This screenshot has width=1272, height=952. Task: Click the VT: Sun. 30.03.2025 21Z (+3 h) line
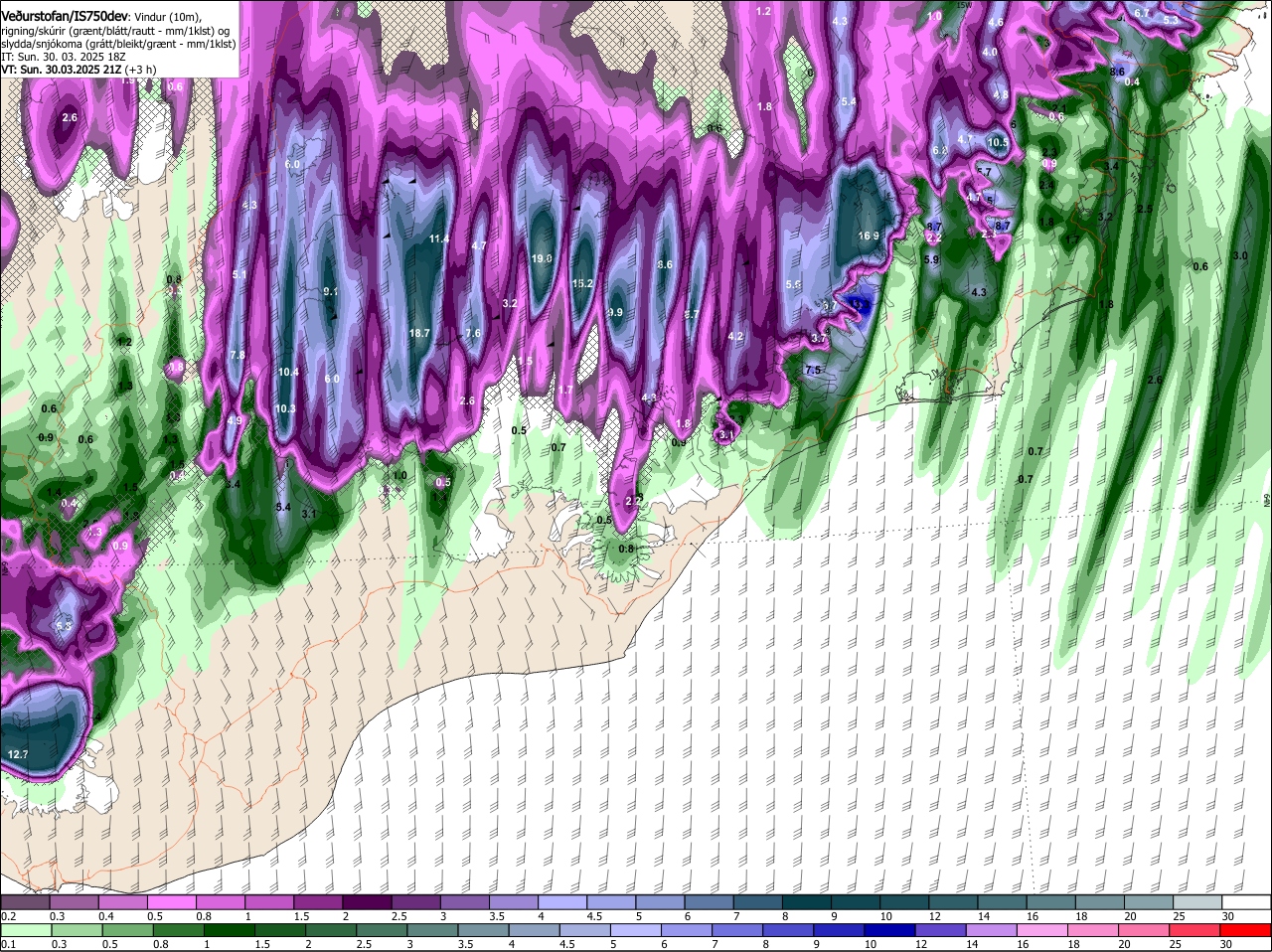(79, 70)
